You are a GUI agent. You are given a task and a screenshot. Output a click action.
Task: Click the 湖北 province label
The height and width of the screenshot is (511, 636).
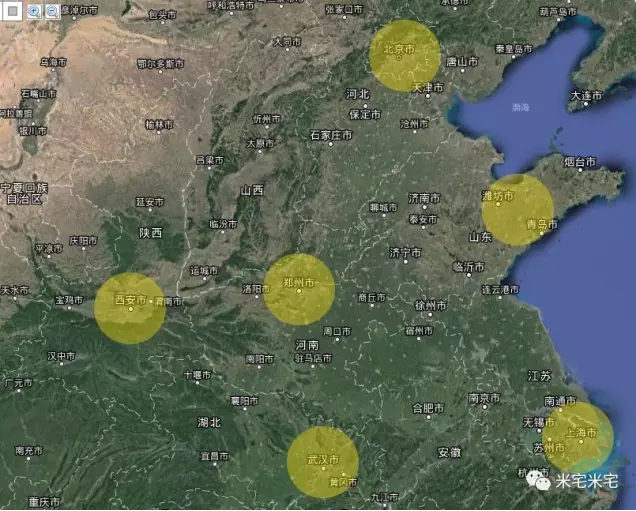click(209, 422)
